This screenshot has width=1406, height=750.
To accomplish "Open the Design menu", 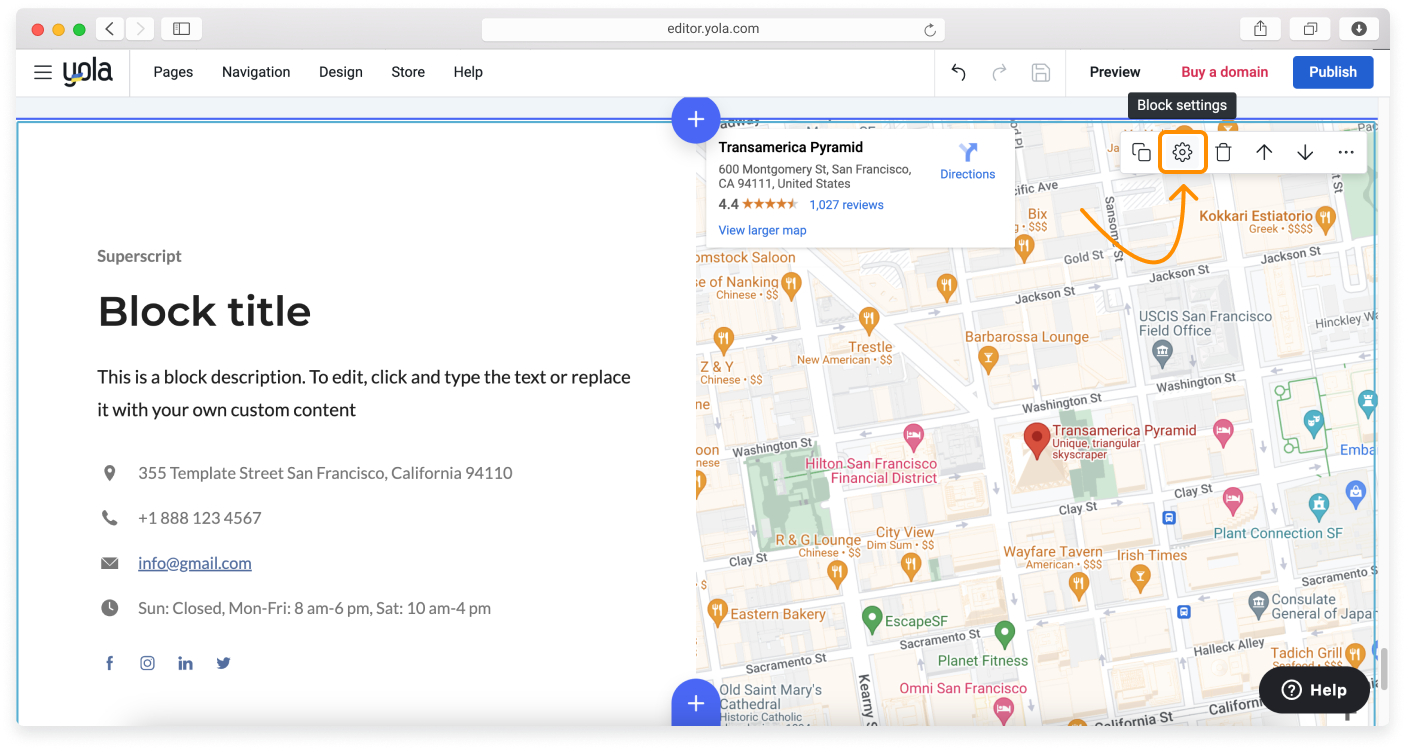I will pos(340,72).
